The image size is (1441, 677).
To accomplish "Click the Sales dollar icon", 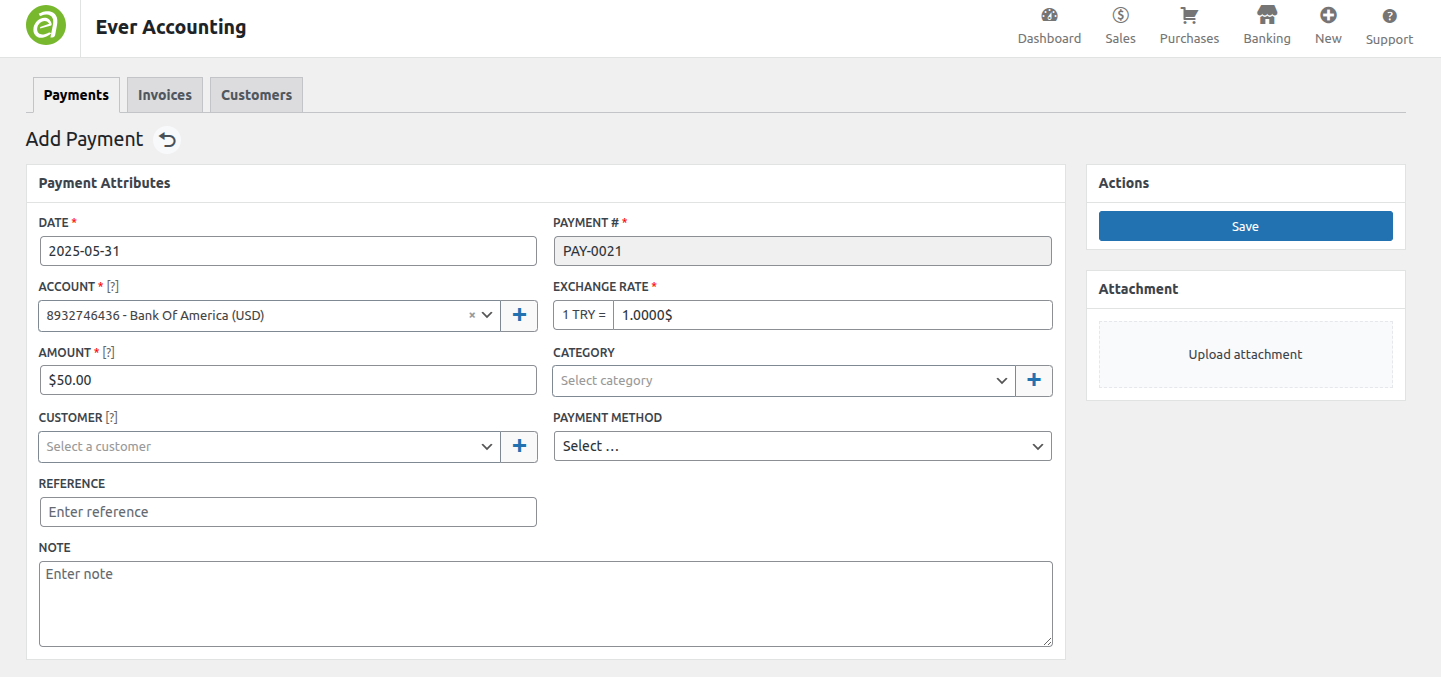I will [1120, 27].
